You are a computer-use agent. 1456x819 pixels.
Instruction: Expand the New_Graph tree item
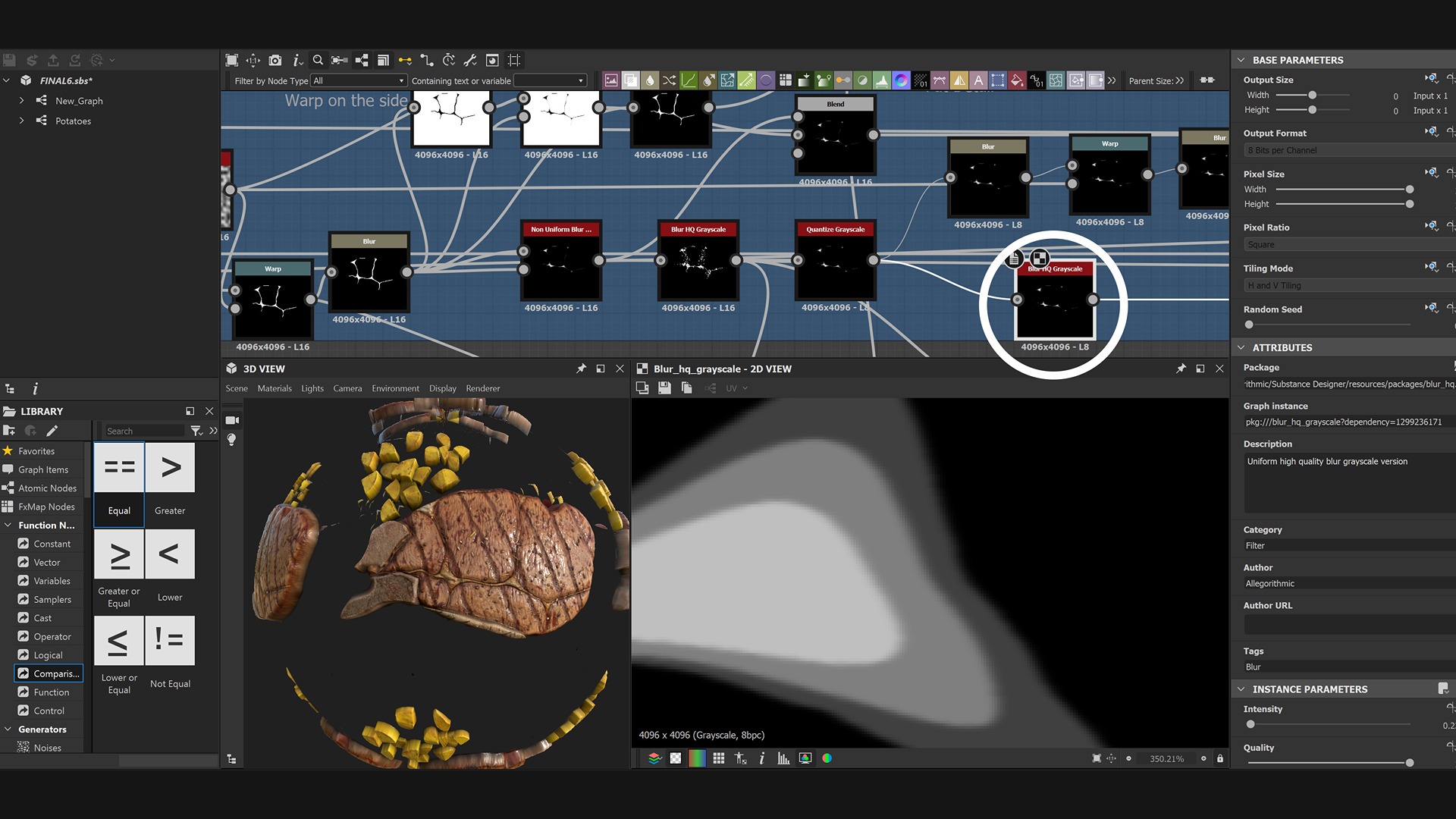coord(20,100)
